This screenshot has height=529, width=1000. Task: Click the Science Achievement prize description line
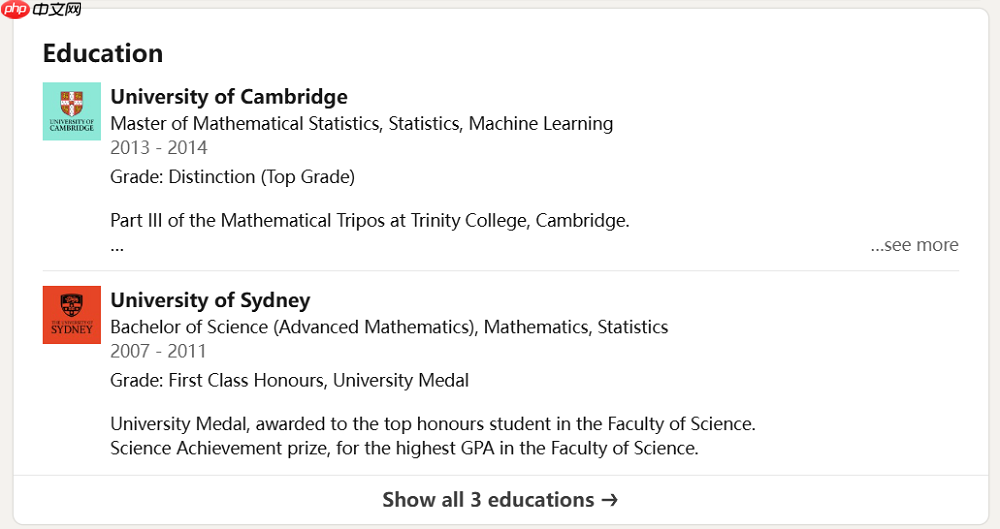(x=404, y=448)
